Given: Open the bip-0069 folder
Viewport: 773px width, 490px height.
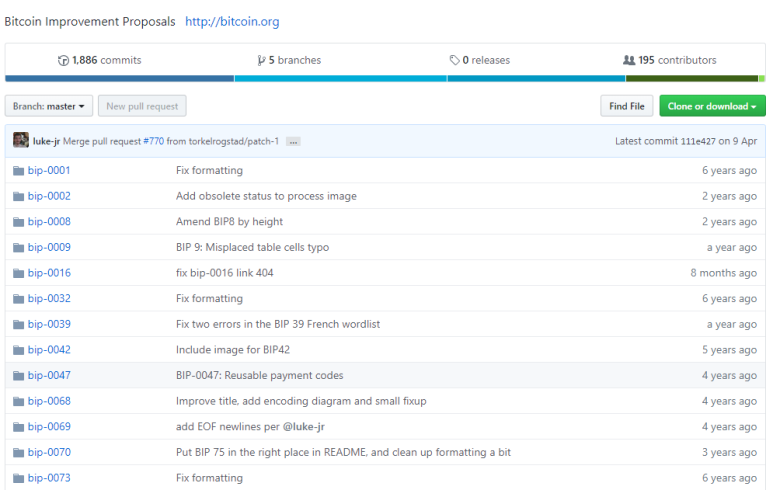Looking at the screenshot, I should tap(49, 427).
